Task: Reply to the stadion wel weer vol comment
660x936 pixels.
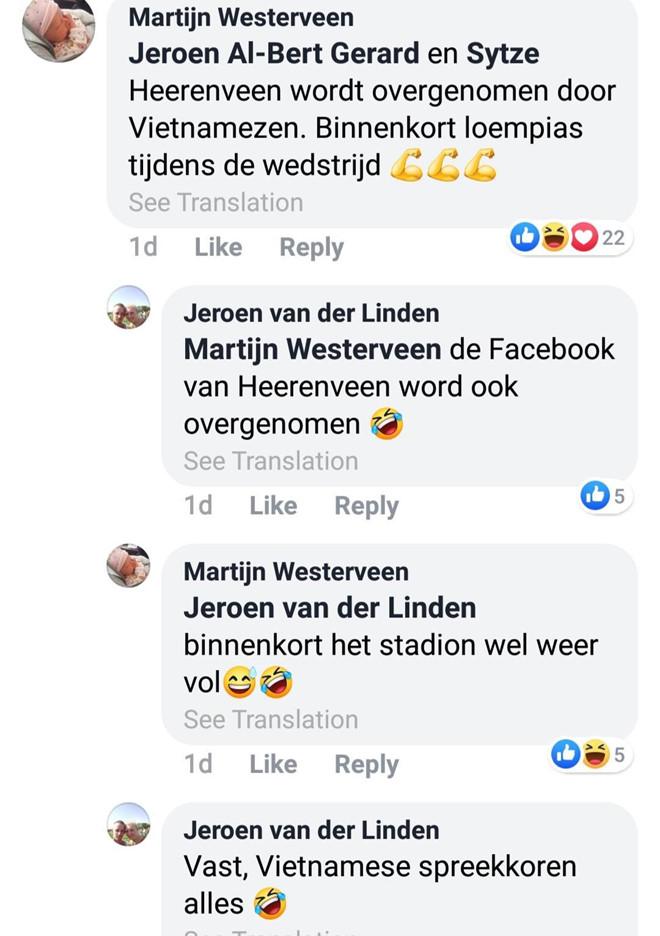Action: [x=366, y=764]
